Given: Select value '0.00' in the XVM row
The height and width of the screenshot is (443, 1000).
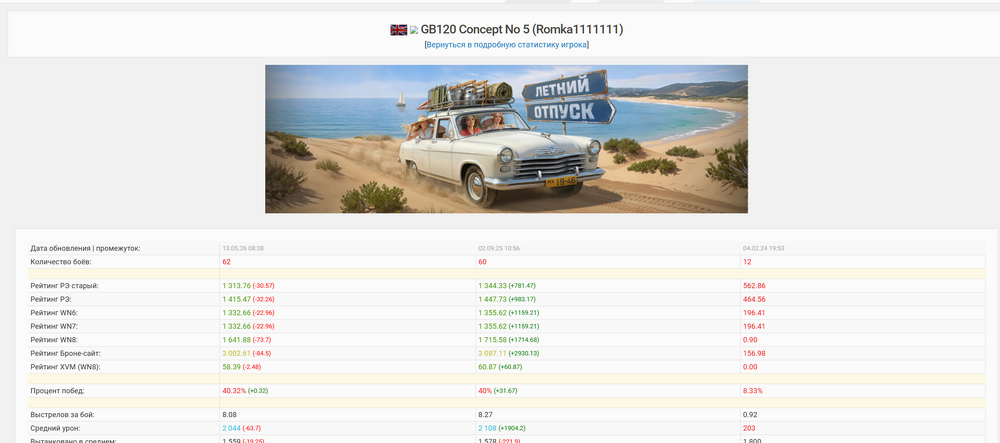Looking at the screenshot, I should point(750,367).
